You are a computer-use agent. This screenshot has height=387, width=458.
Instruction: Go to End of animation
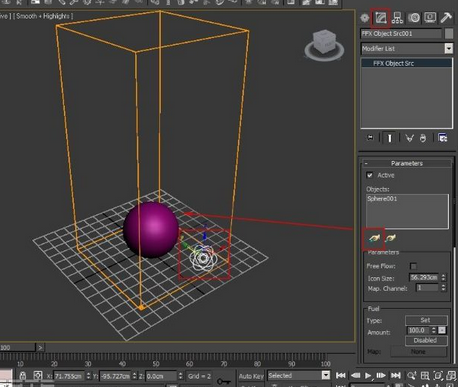(395, 376)
